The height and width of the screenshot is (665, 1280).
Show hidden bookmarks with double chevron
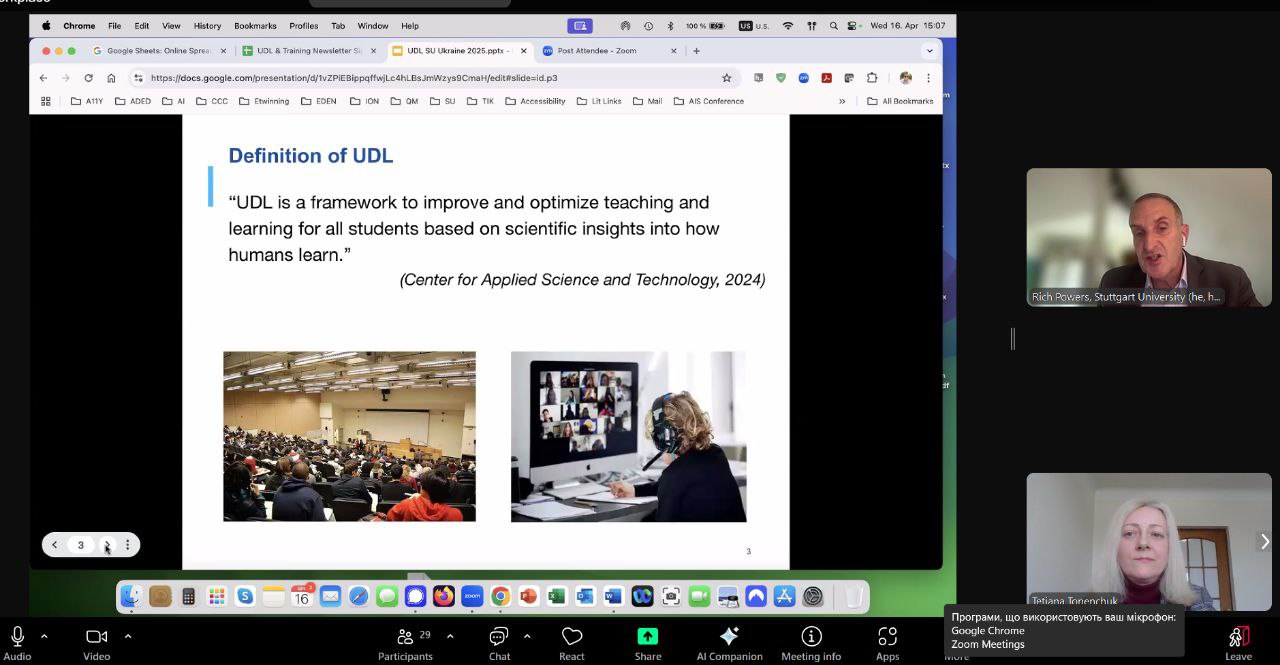click(x=842, y=101)
